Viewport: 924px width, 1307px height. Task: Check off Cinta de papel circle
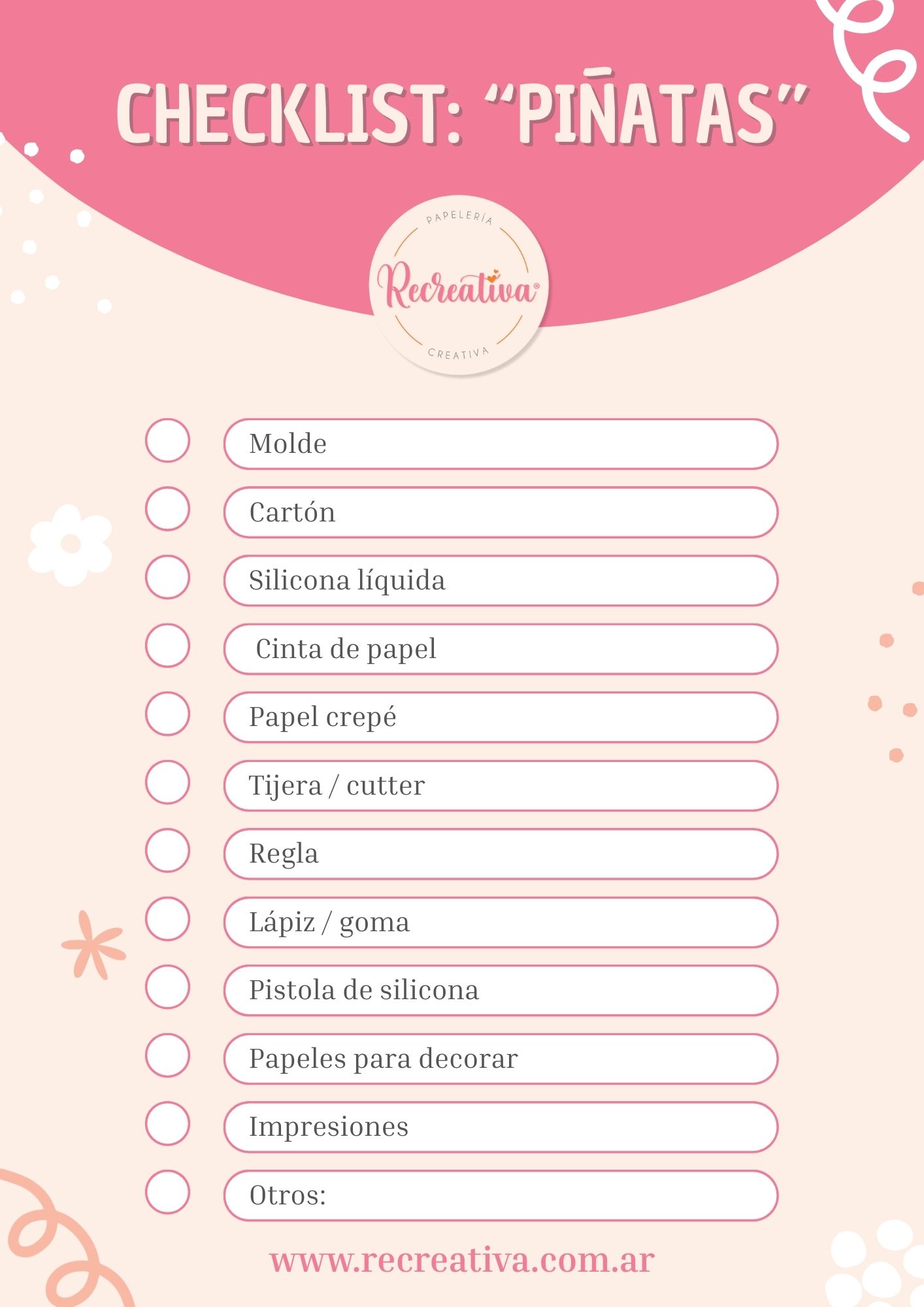(x=168, y=646)
